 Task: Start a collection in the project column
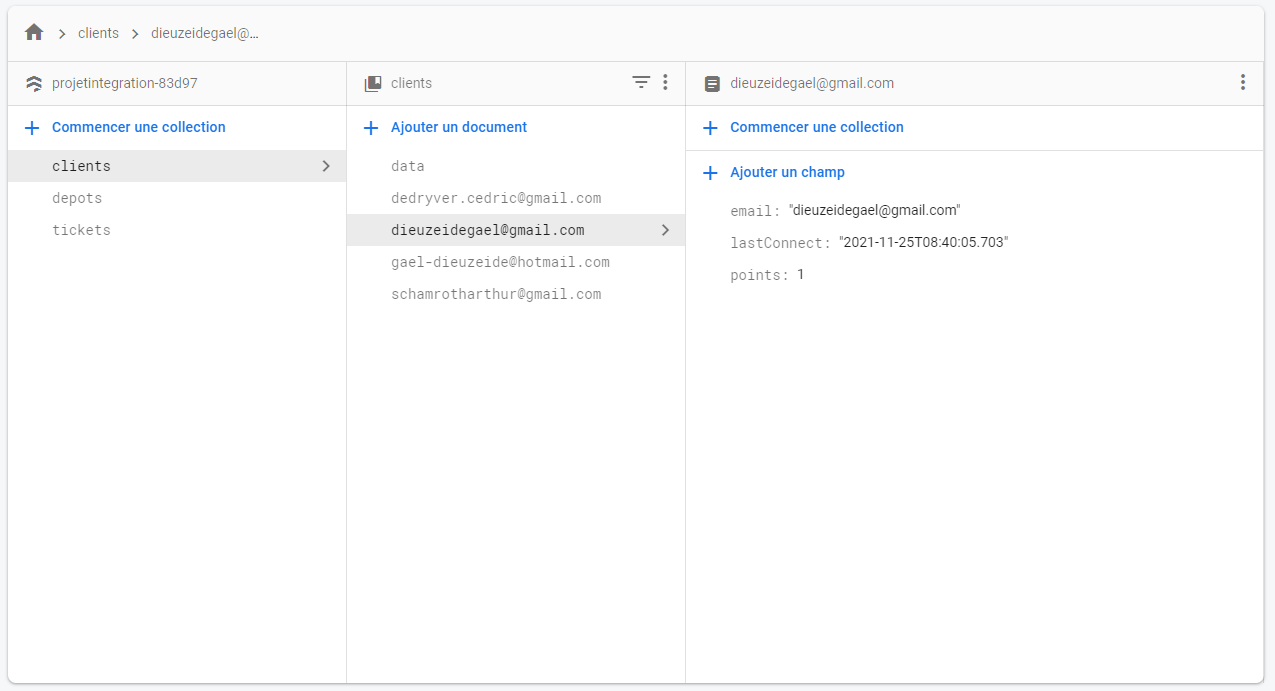click(x=139, y=127)
